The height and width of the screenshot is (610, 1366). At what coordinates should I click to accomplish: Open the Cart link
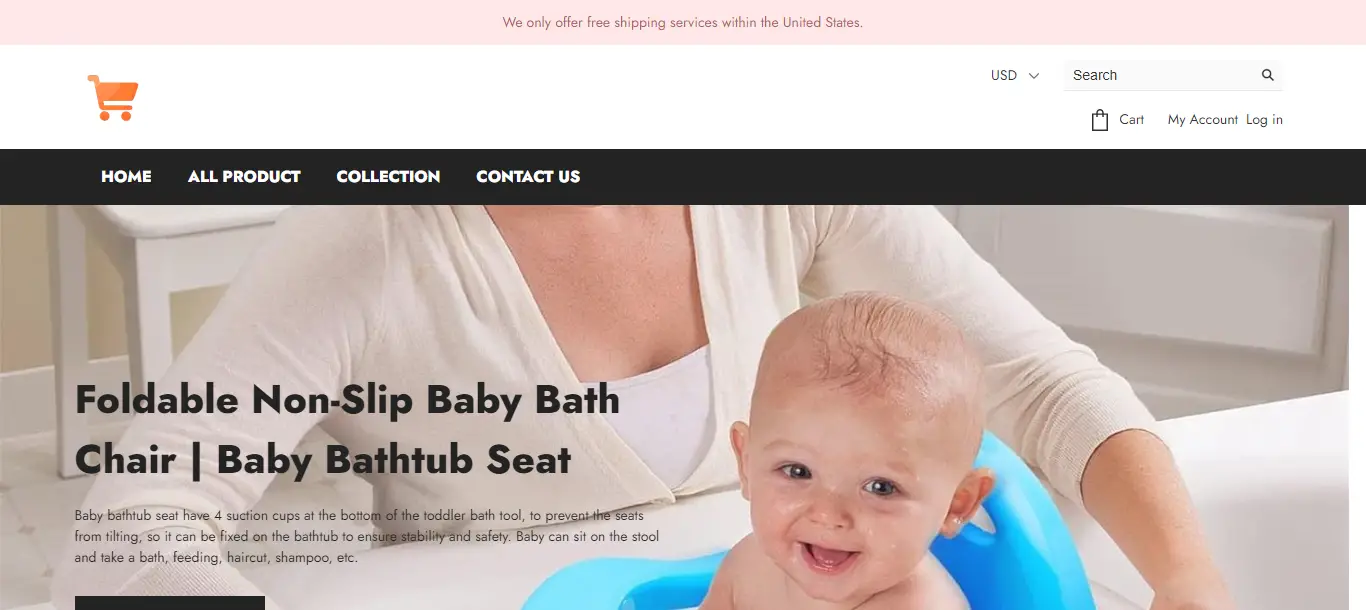[x=1131, y=119]
